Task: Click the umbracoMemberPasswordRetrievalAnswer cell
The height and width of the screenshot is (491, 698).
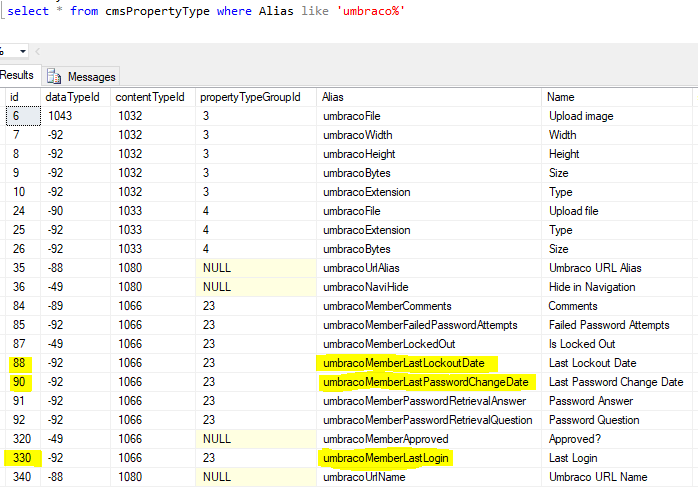Action: [x=429, y=401]
